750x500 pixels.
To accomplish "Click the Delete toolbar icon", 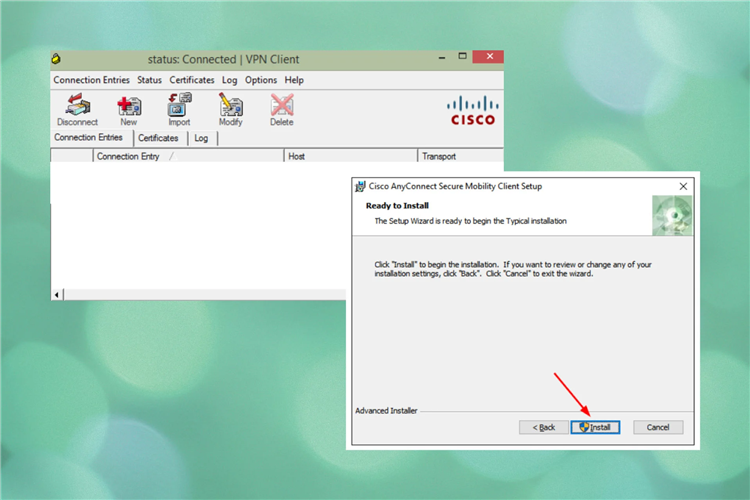I will pyautogui.click(x=282, y=110).
